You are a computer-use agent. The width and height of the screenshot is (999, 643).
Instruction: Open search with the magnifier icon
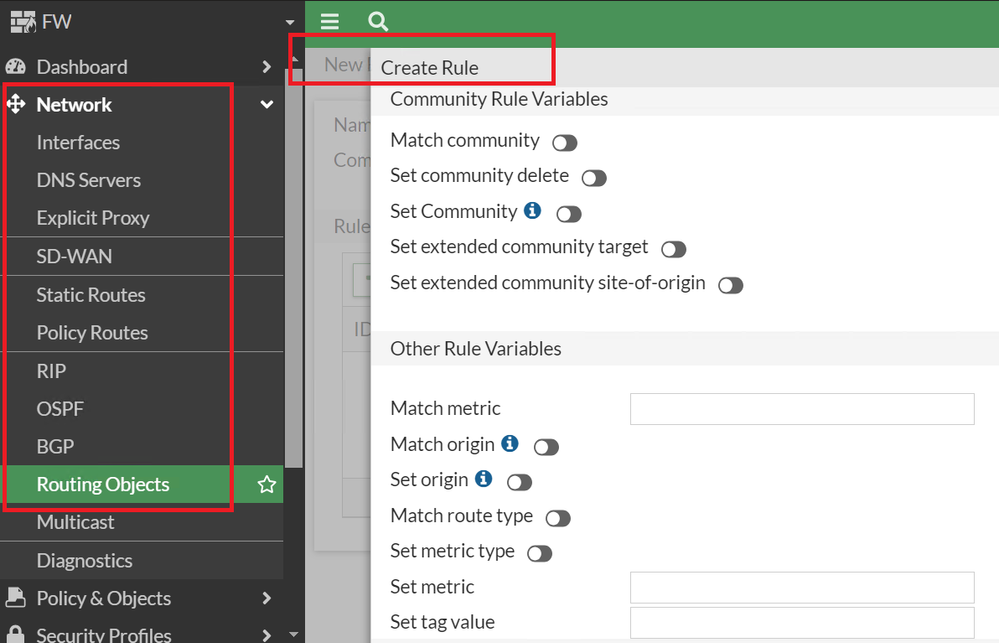[x=377, y=21]
